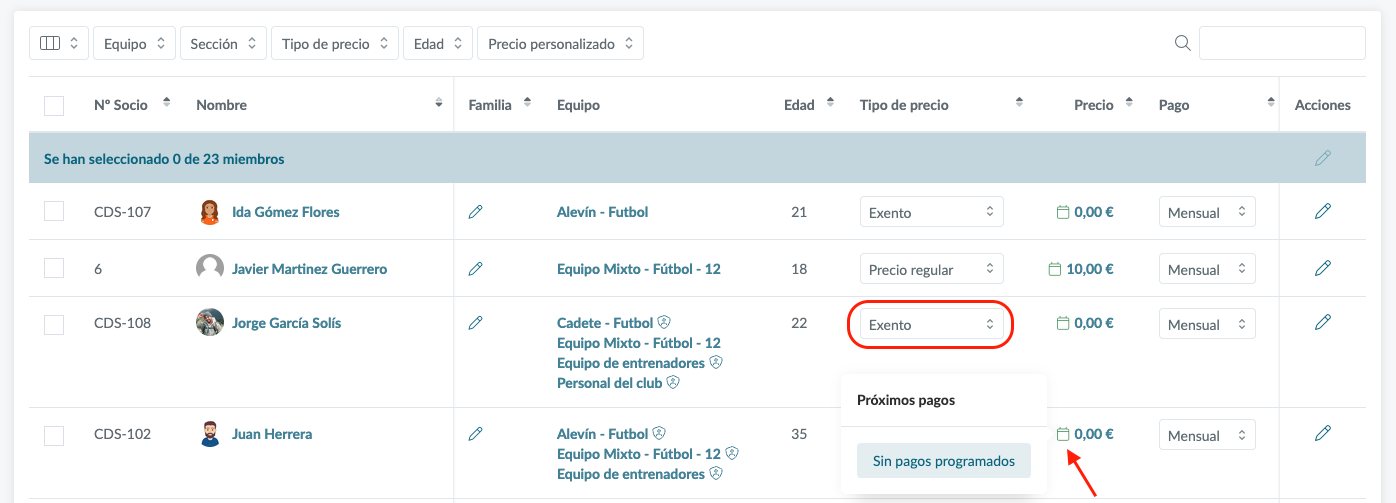Click Sin pagos programados button
1396x503 pixels.
point(943,461)
